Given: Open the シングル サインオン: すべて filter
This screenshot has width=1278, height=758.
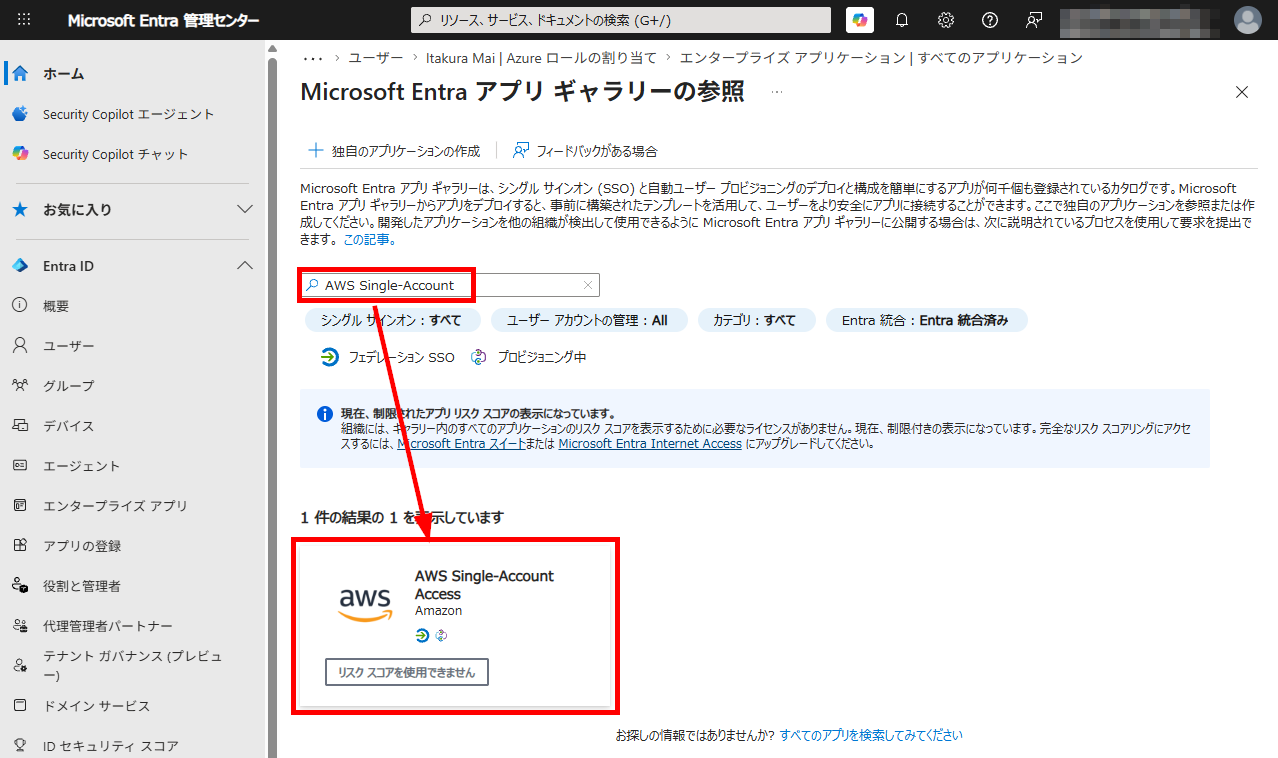Looking at the screenshot, I should 392,320.
